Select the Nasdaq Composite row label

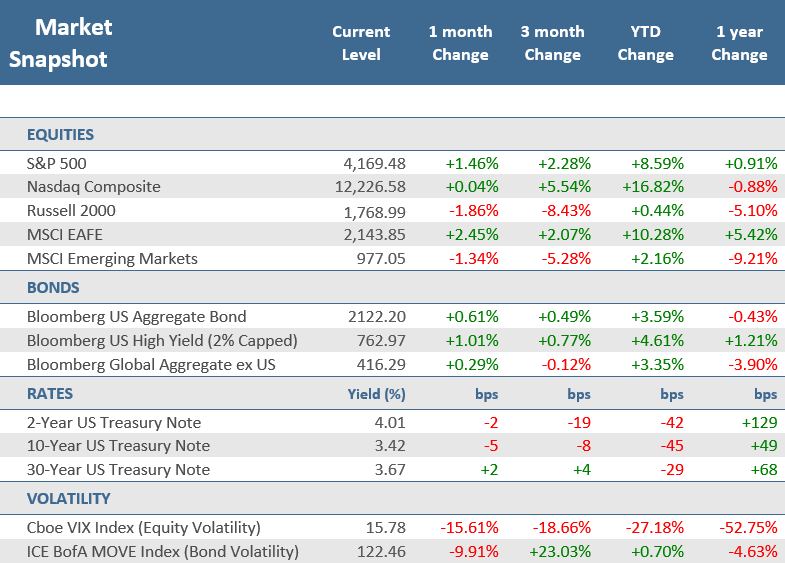(94, 187)
